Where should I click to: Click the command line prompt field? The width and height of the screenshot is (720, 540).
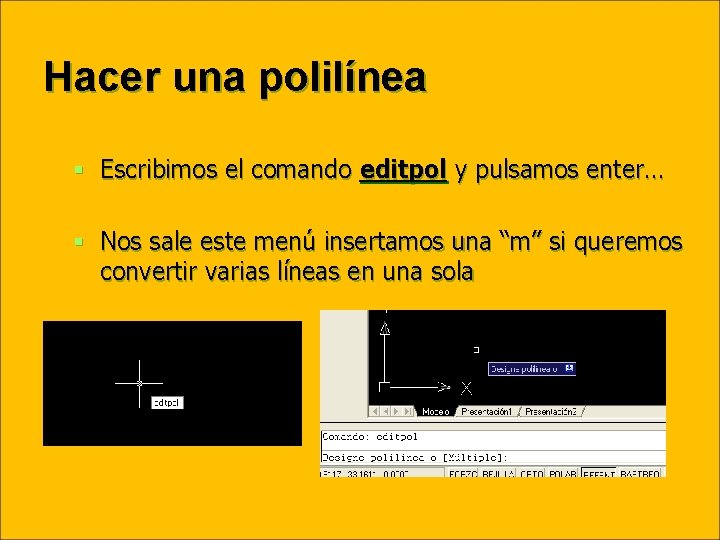(493, 457)
